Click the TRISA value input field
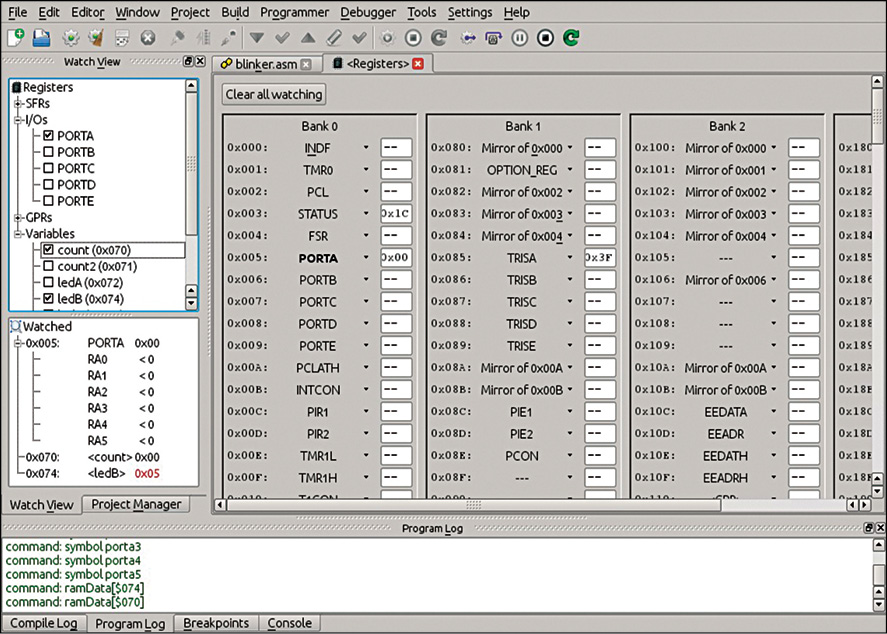Viewport: 887px width, 634px height. click(x=600, y=258)
